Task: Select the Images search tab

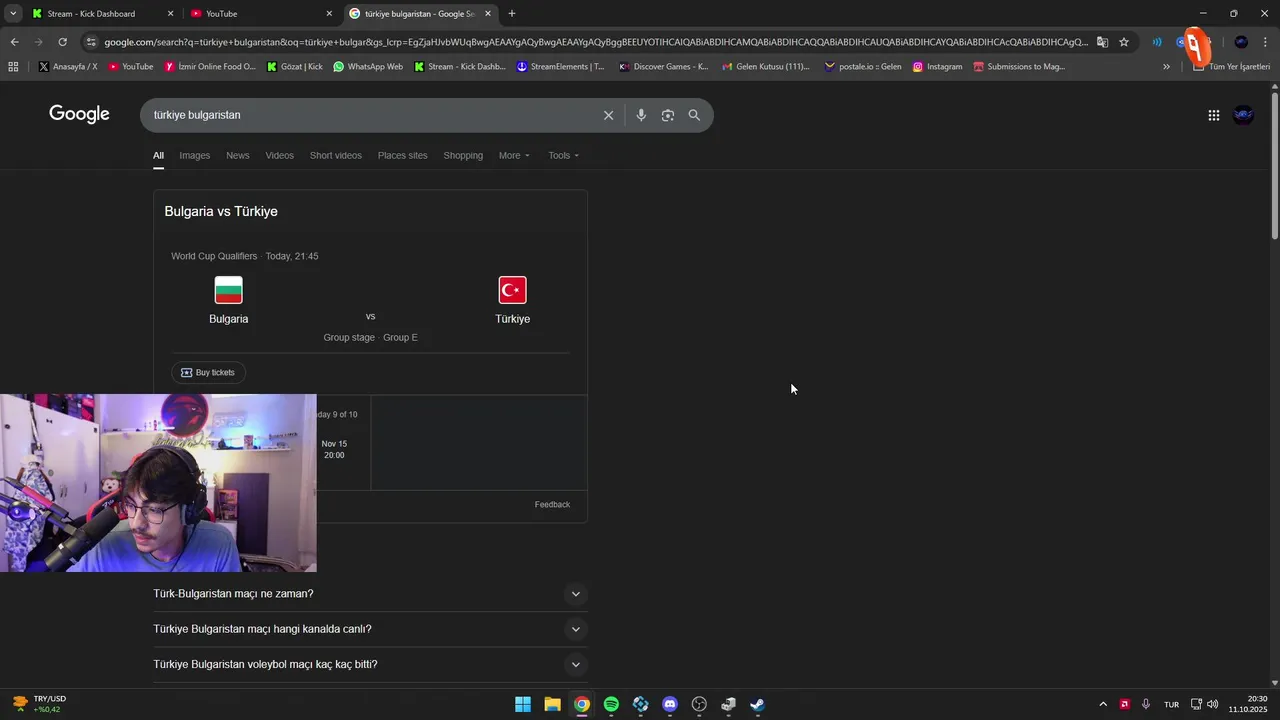Action: [x=195, y=155]
